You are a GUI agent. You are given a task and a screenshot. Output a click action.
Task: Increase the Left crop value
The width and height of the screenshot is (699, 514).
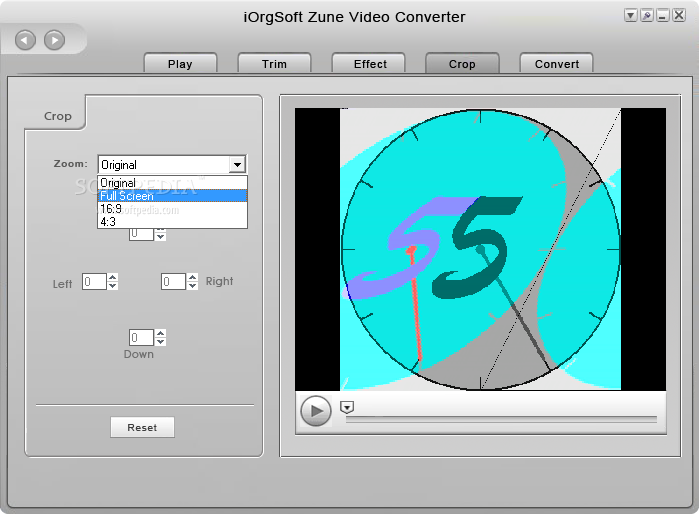[x=113, y=277]
